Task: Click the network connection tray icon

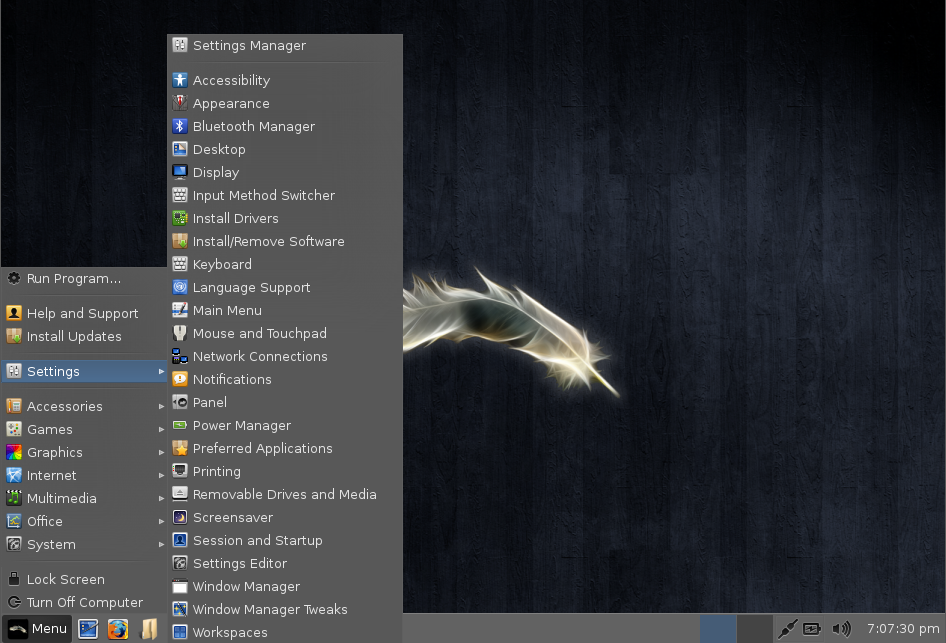Action: click(x=787, y=629)
